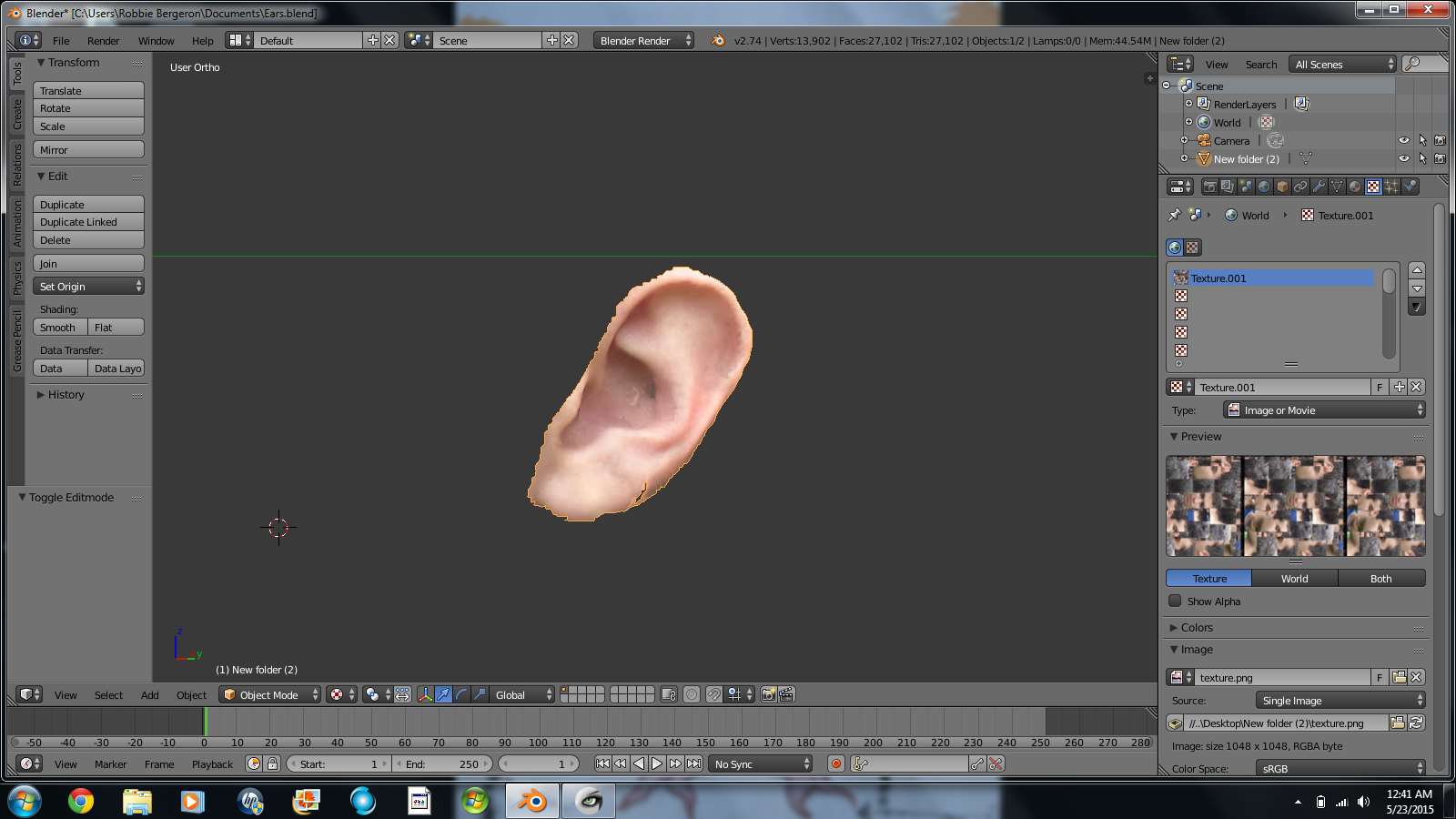Open the texture Type Image or Movie dropdown
This screenshot has width=1456, height=819.
point(1324,410)
